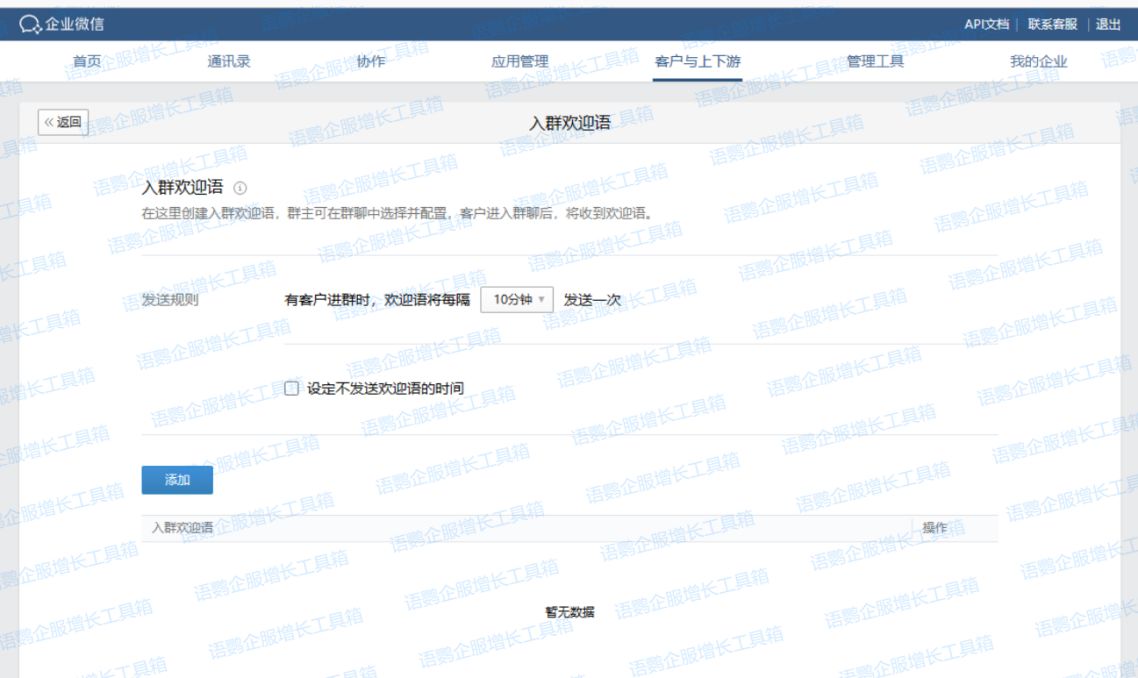The image size is (1138, 678).
Task: Open the API文档 link
Action: (x=986, y=24)
